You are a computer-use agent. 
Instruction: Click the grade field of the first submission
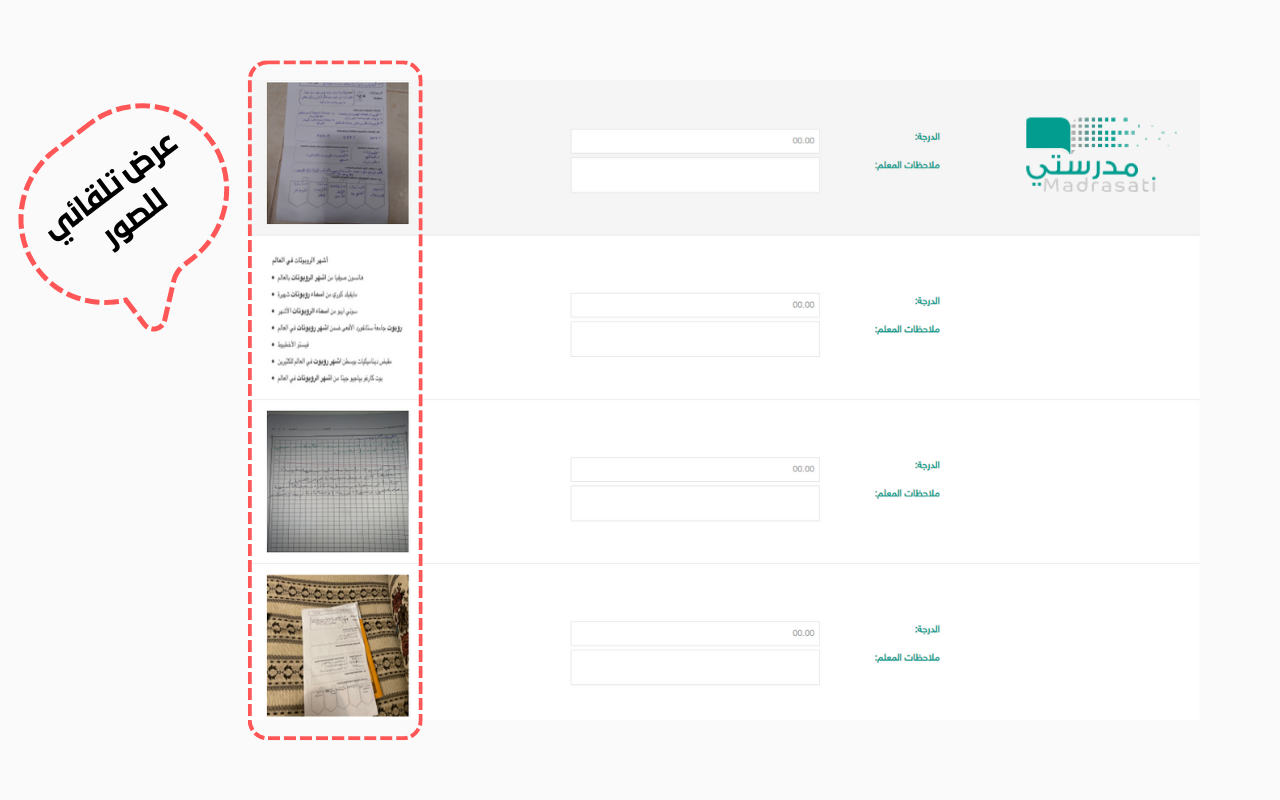pyautogui.click(x=694, y=141)
